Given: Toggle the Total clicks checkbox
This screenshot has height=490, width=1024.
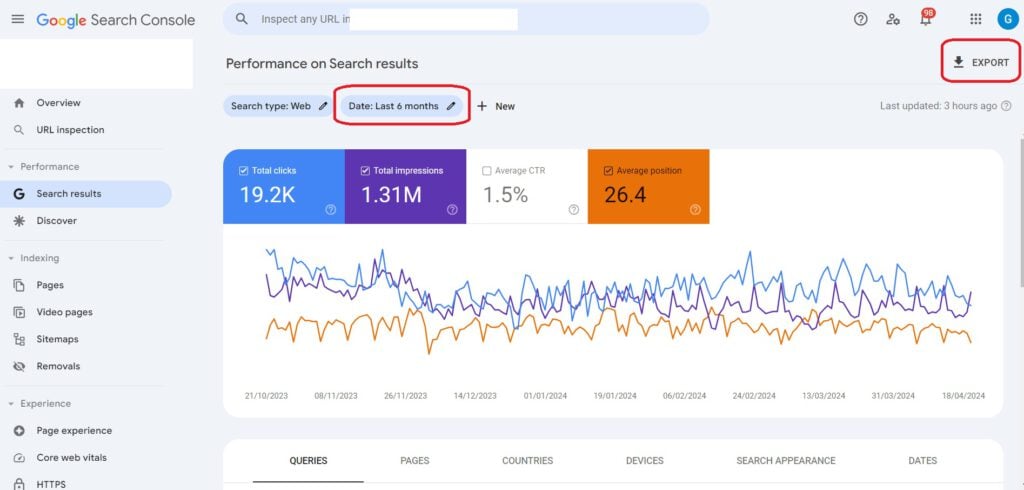Looking at the screenshot, I should (244, 171).
